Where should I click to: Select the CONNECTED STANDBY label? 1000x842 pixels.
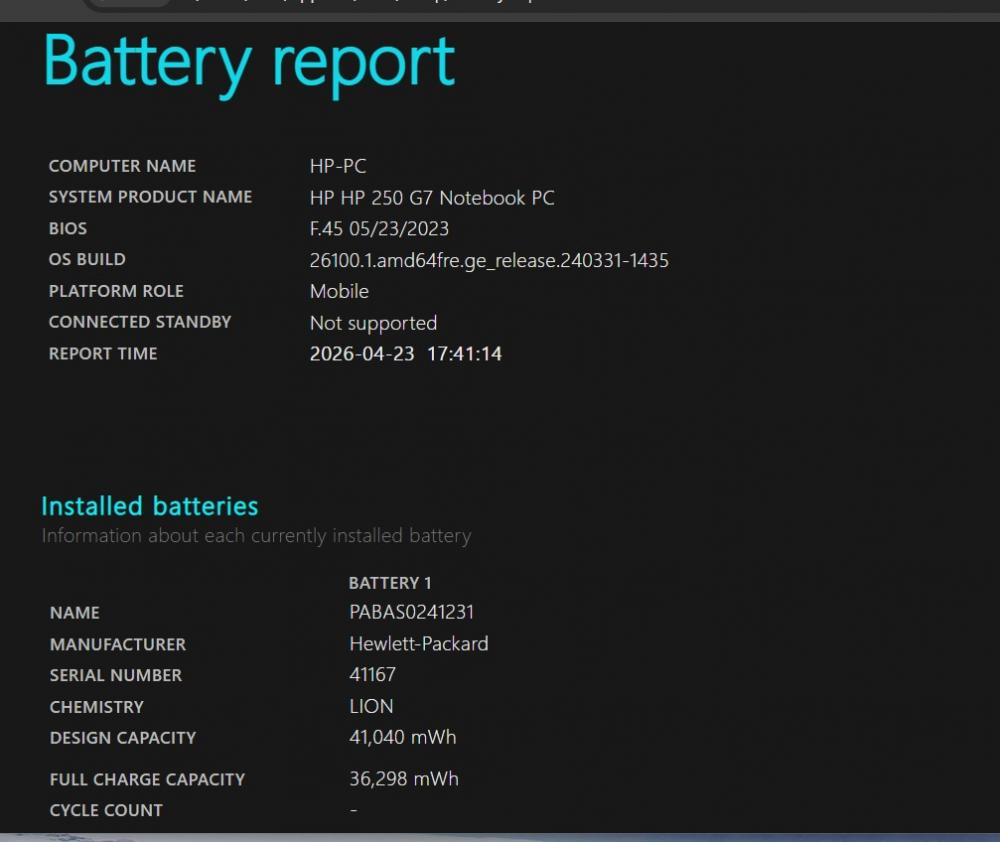click(140, 322)
